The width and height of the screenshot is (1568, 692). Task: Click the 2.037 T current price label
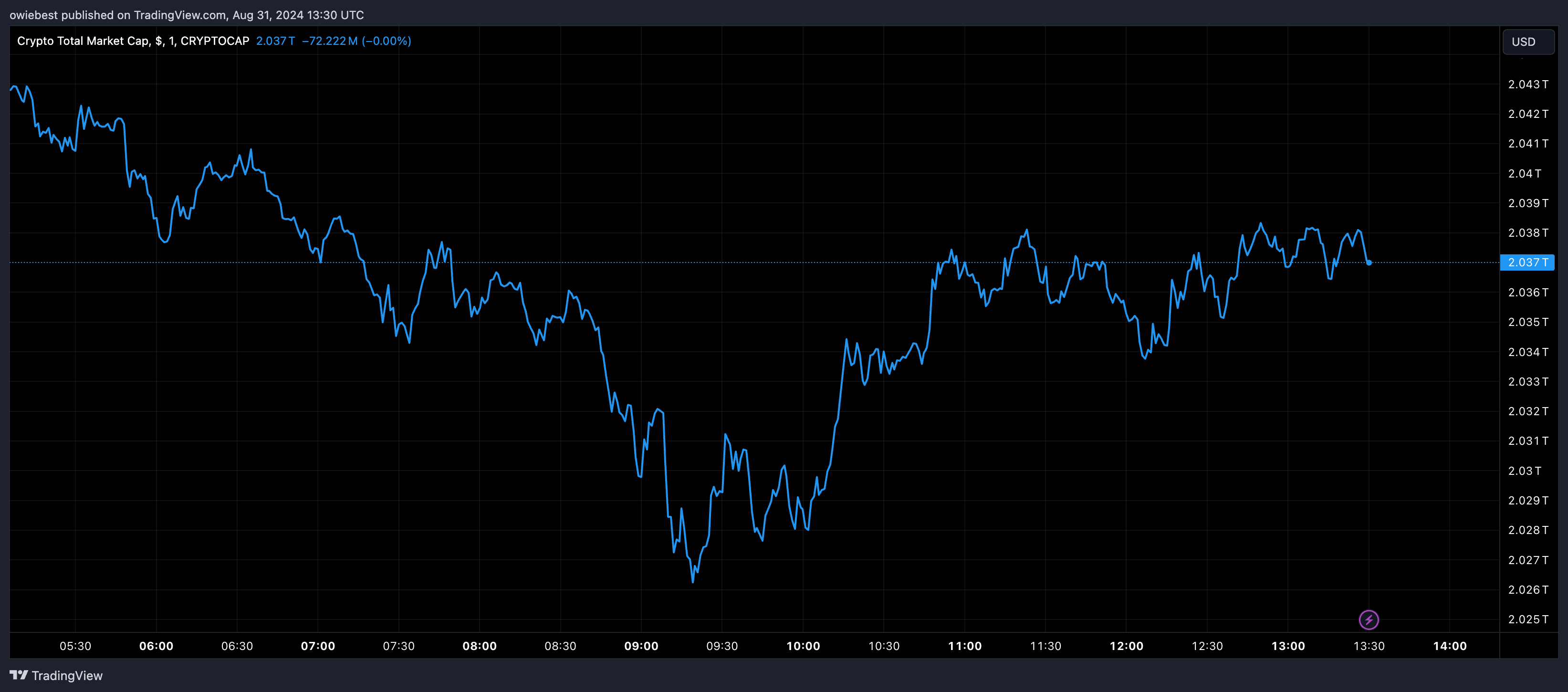(x=1526, y=262)
